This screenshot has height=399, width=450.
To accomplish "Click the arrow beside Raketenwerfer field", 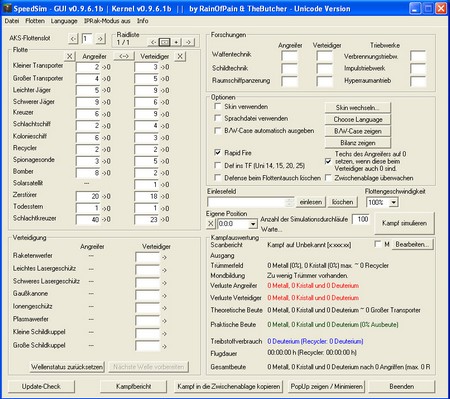I will pos(164,257).
